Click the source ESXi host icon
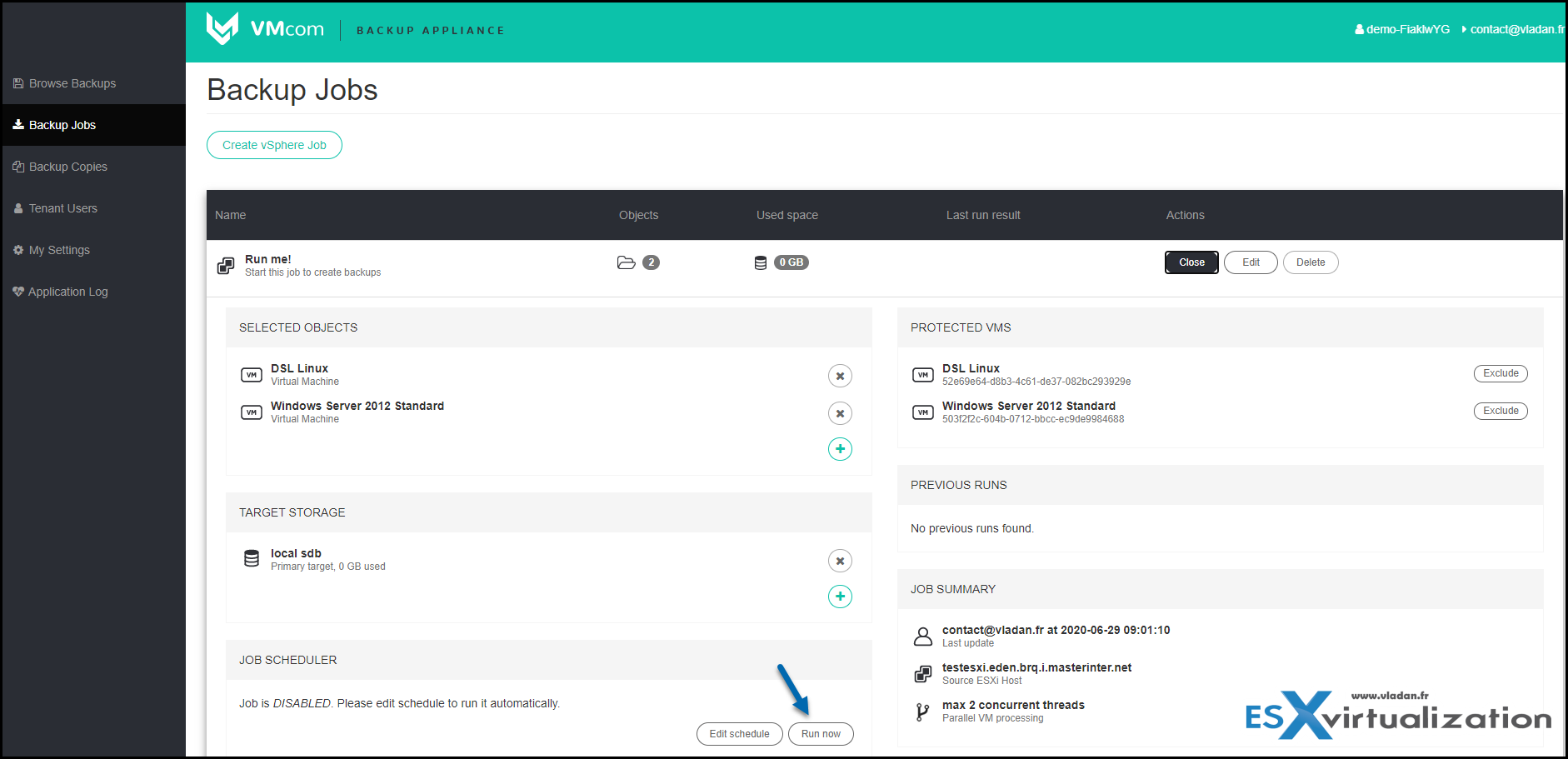 (x=922, y=674)
